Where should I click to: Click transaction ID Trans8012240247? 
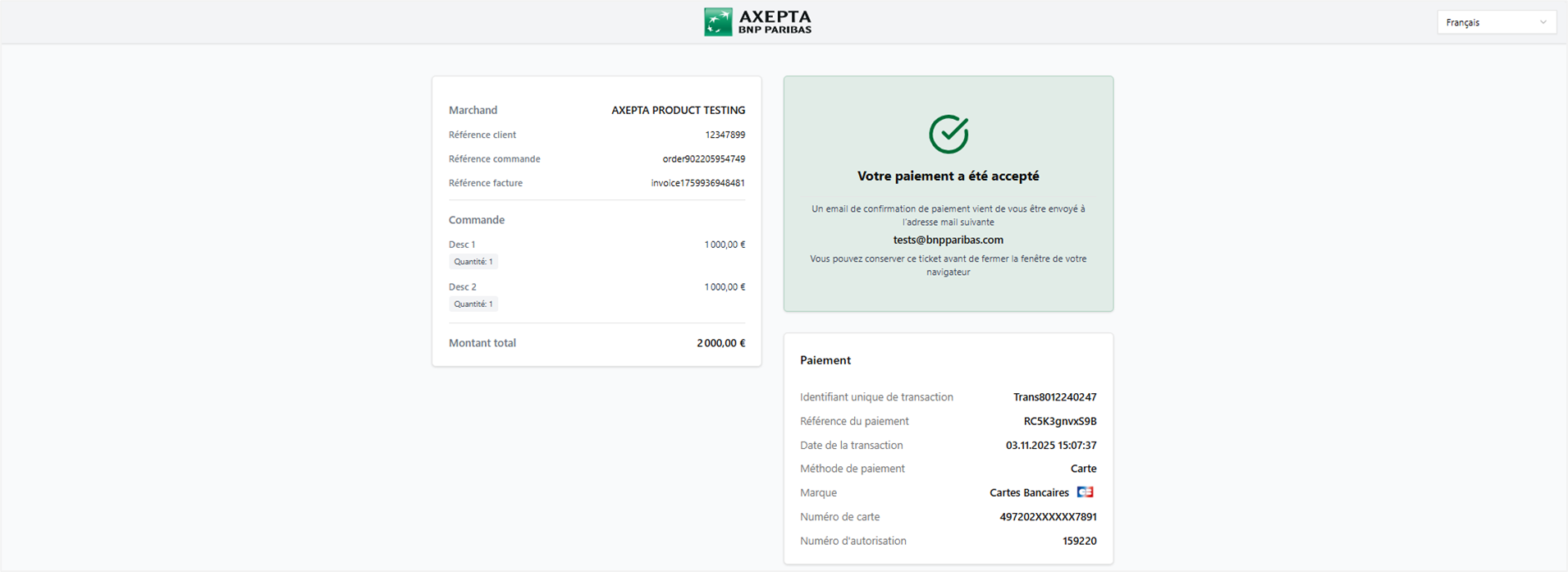pos(1054,397)
